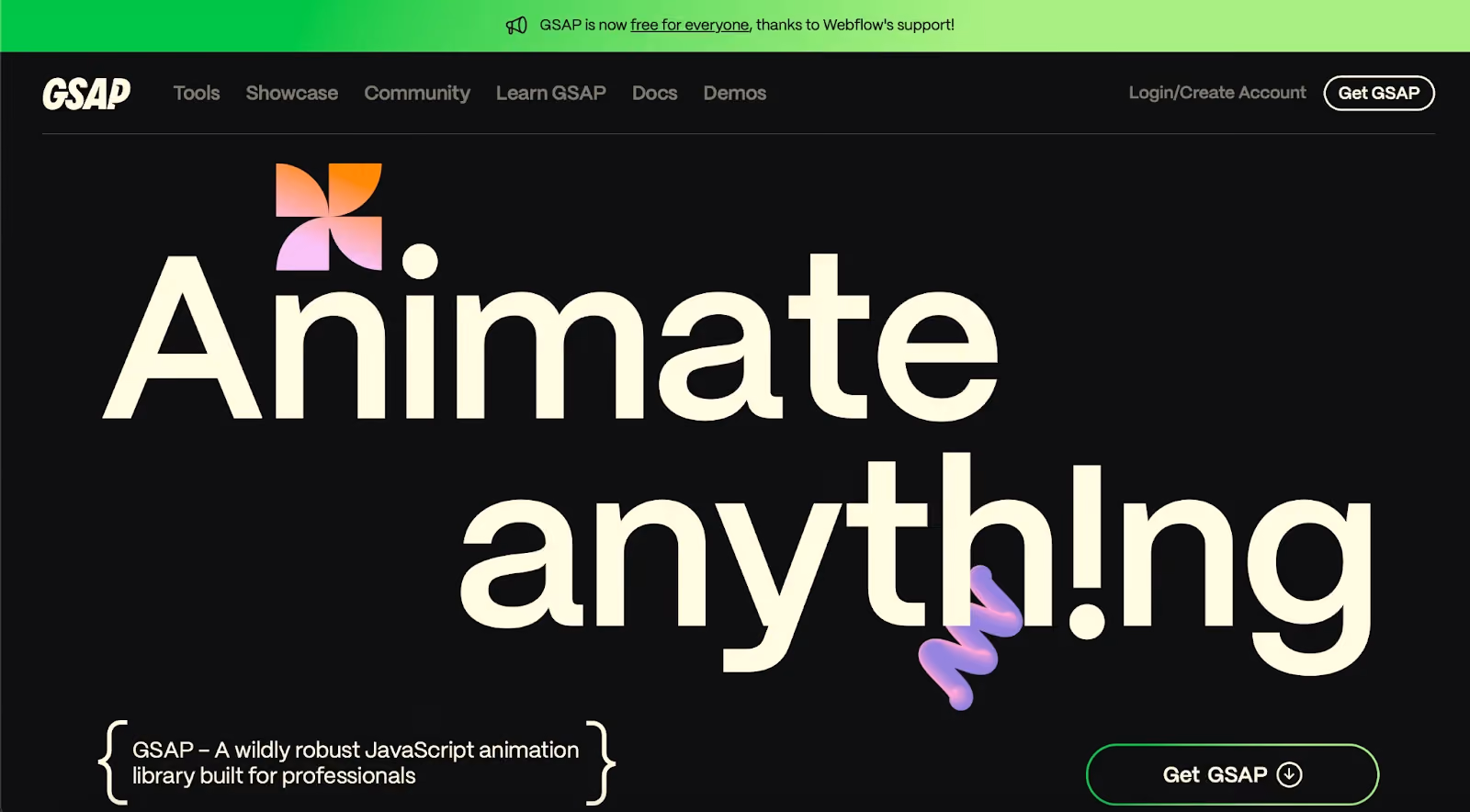Click the "anyth!ng" headline word
Screen dimensions: 1470x812
coord(916,562)
